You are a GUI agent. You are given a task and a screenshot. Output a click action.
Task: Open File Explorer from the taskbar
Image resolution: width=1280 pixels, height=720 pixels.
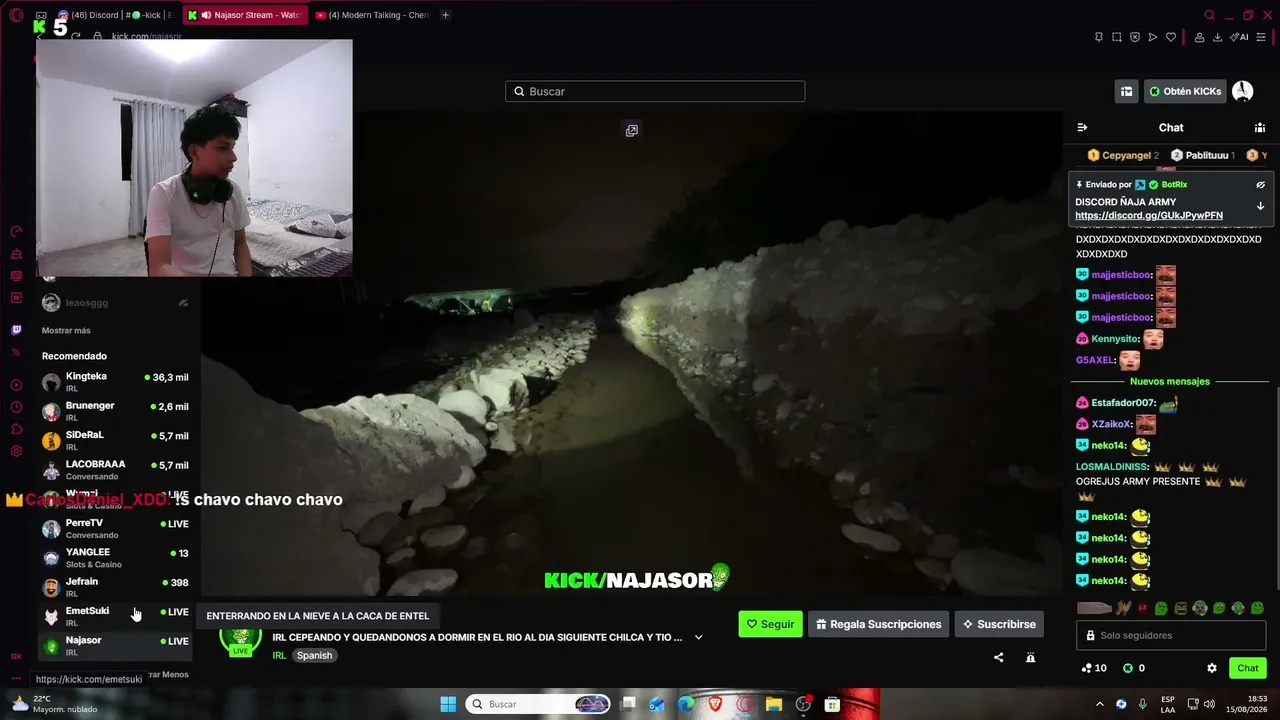point(774,704)
